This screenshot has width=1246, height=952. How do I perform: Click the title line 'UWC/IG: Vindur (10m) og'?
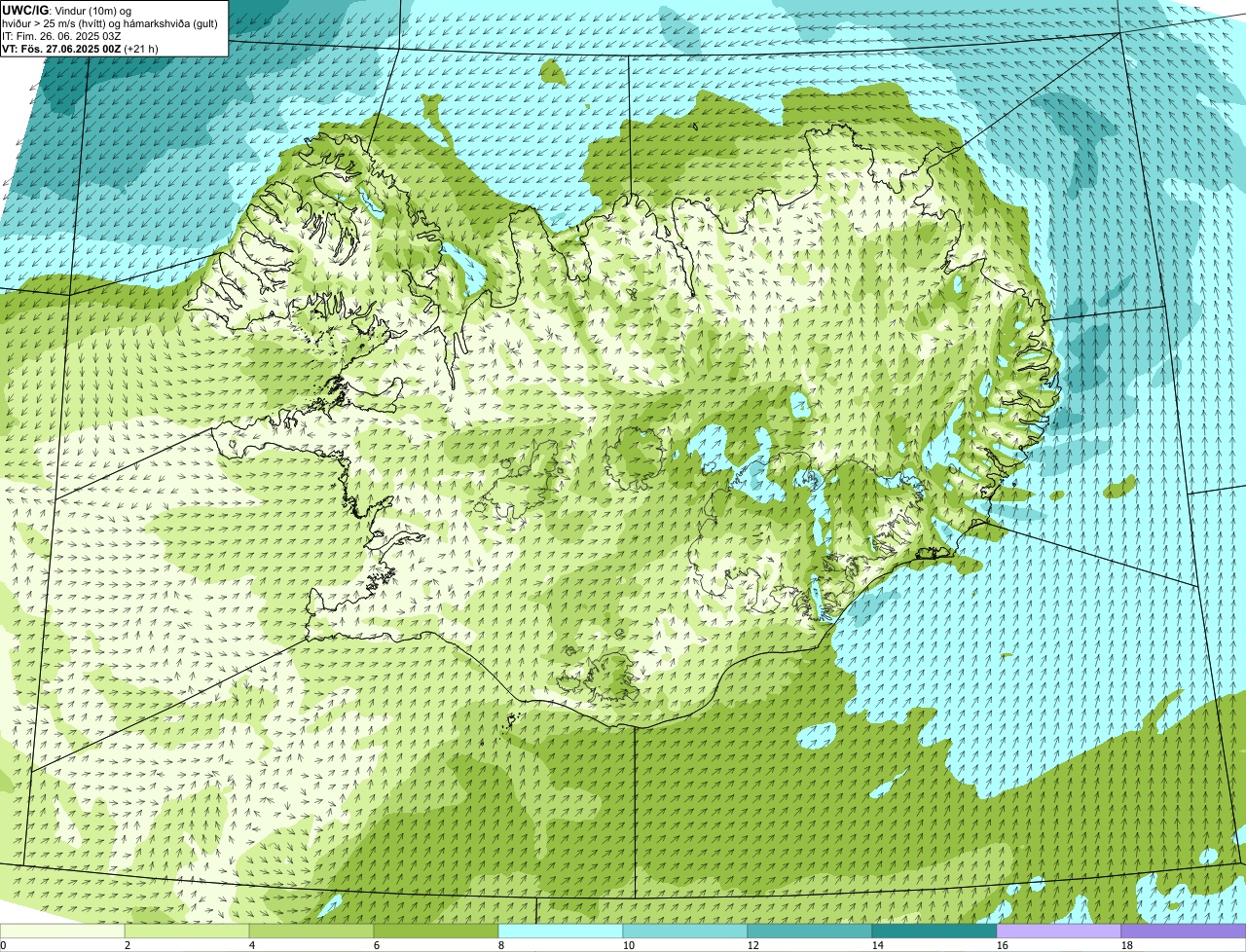point(67,11)
